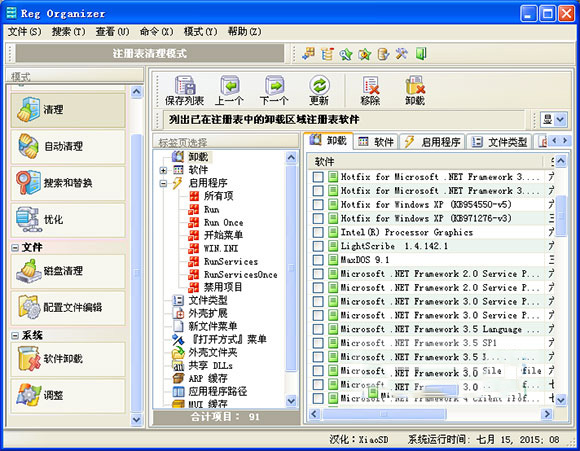580x451 pixels.
Task: Open 优化 optimize mode
Action: click(x=68, y=219)
